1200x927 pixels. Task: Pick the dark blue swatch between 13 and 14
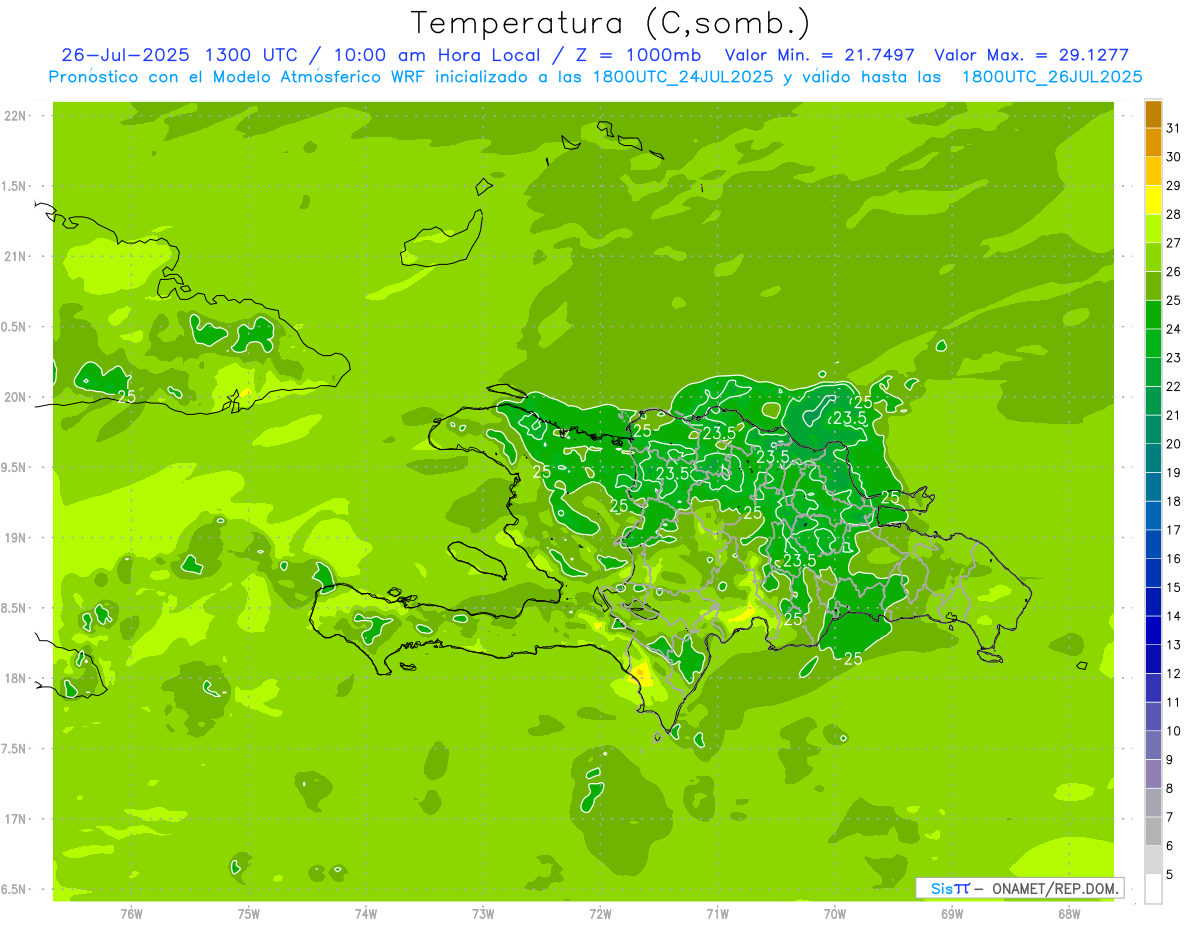tap(1153, 631)
